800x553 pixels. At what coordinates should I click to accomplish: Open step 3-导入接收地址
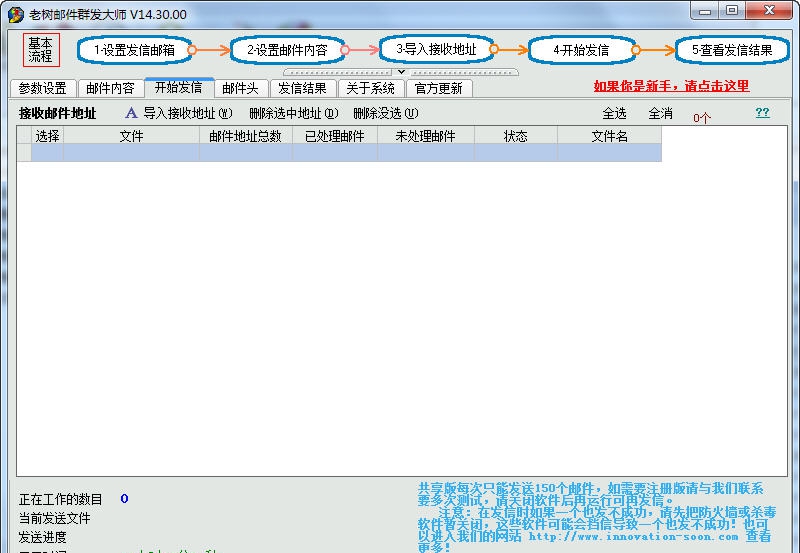pyautogui.click(x=436, y=49)
